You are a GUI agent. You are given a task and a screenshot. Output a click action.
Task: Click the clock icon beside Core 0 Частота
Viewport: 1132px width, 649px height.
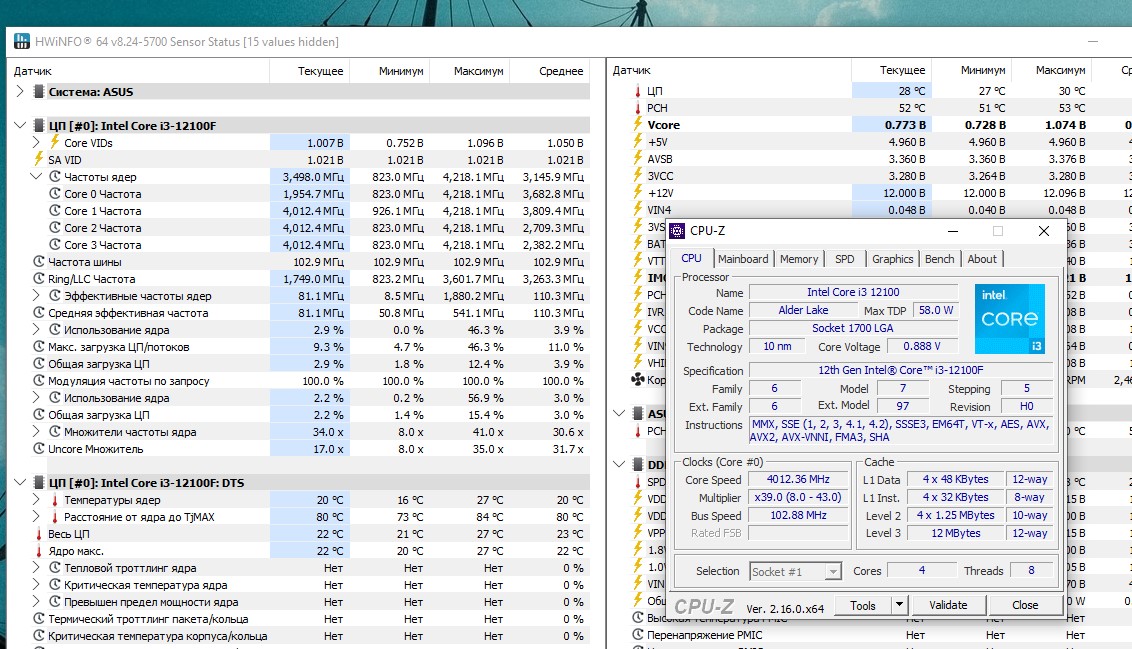coord(54,193)
